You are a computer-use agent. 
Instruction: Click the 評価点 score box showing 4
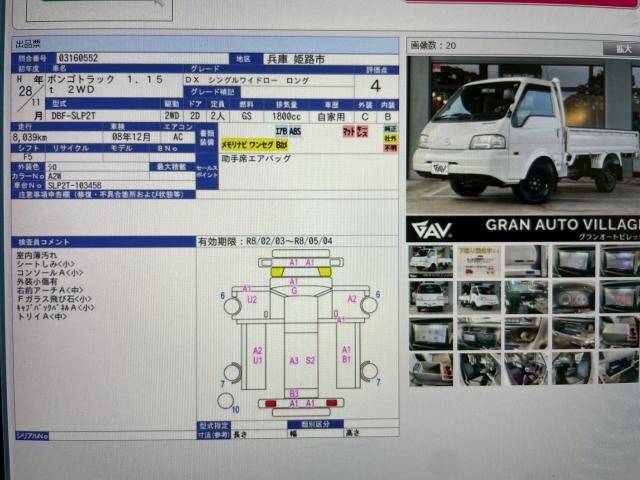click(x=375, y=86)
